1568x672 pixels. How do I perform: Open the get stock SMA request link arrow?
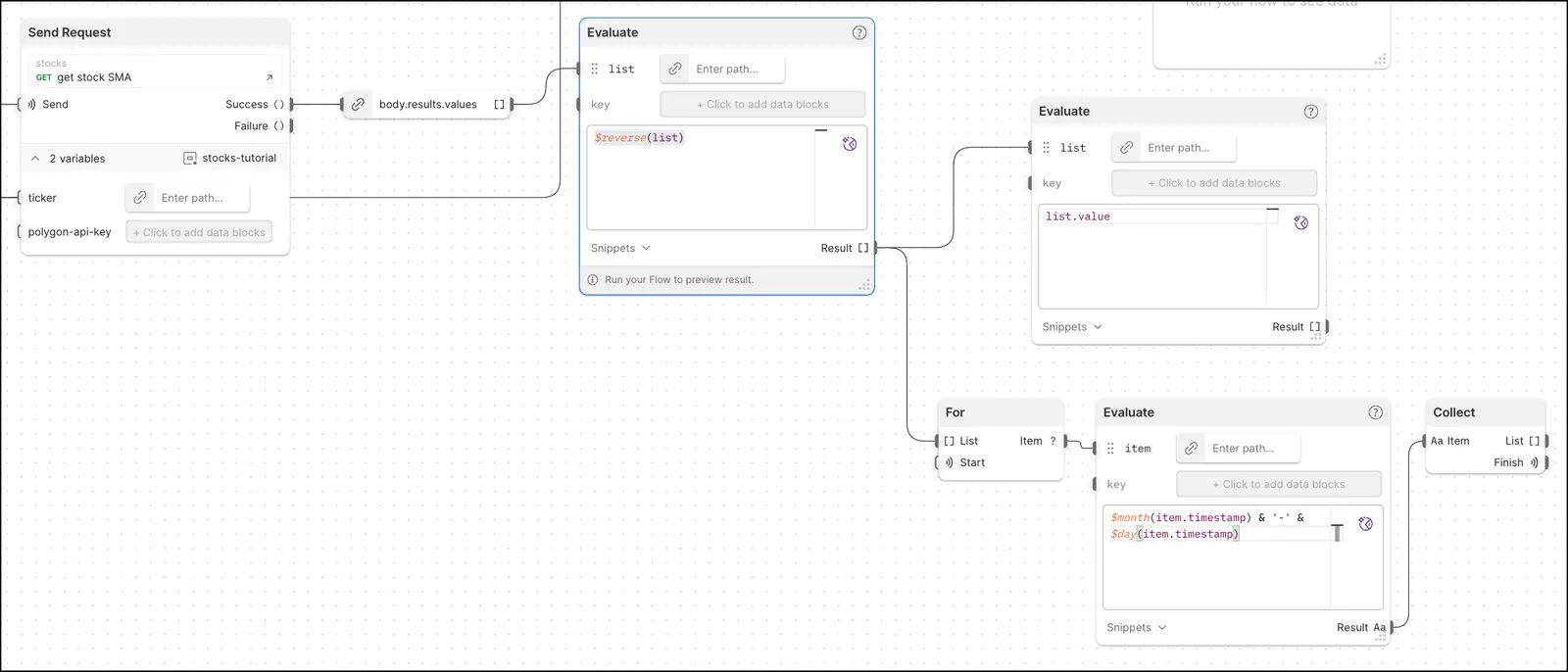pyautogui.click(x=269, y=77)
